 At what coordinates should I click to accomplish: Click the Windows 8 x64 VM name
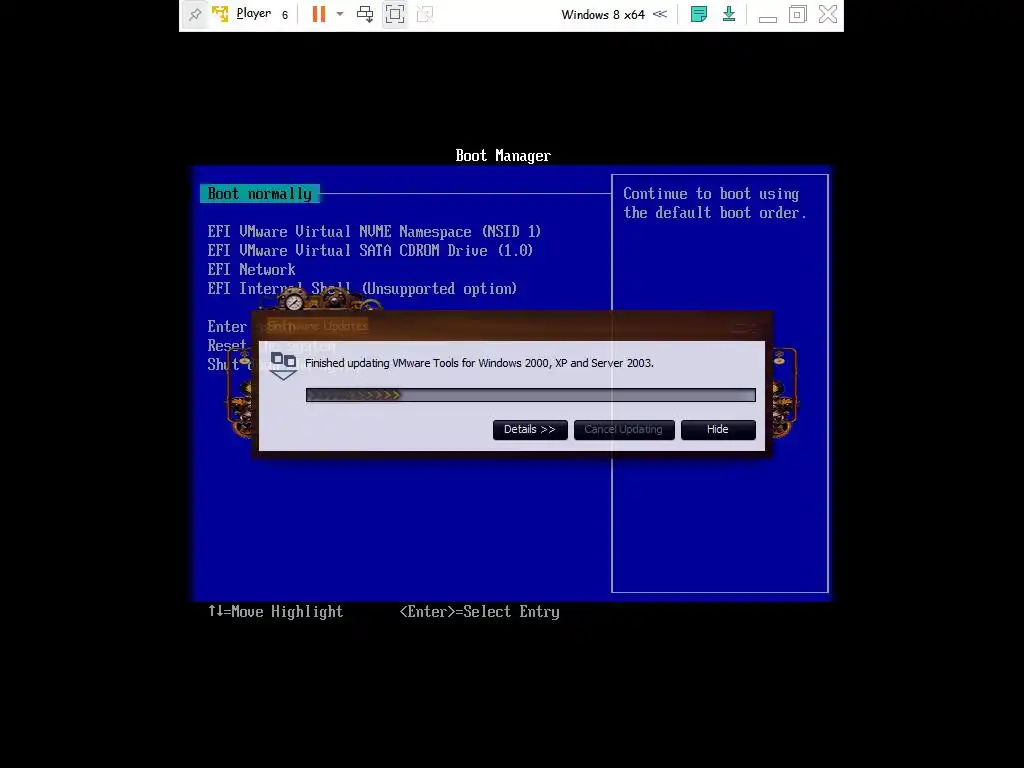click(x=603, y=14)
